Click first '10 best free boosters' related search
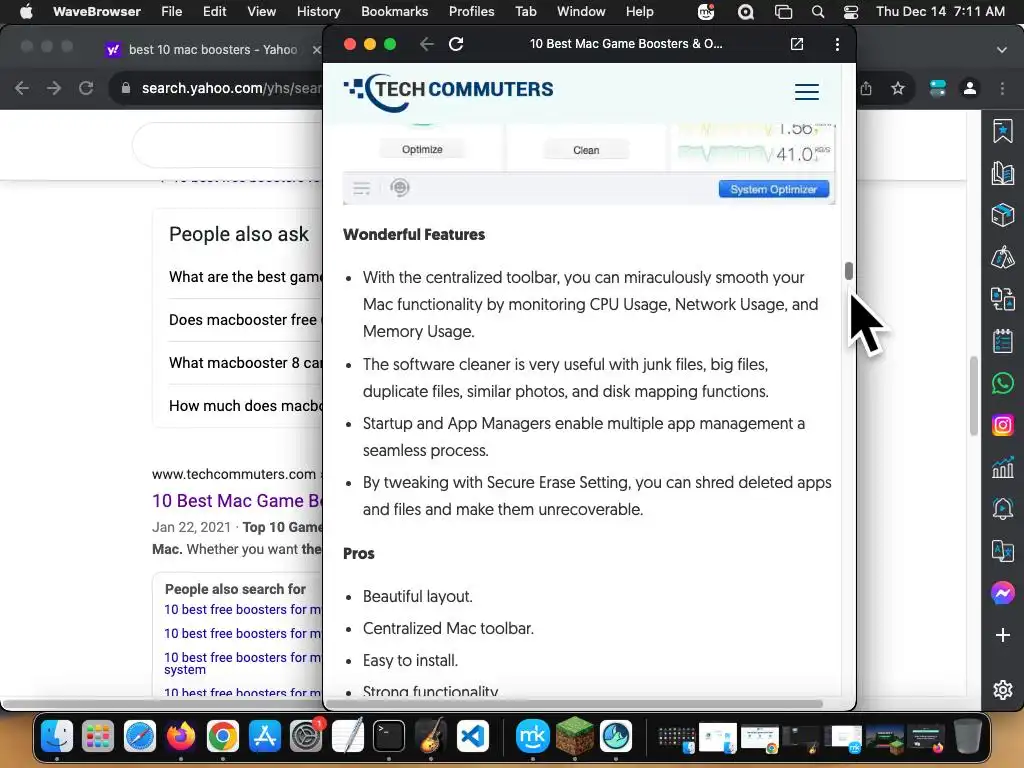Image resolution: width=1024 pixels, height=768 pixels. pyautogui.click(x=243, y=609)
